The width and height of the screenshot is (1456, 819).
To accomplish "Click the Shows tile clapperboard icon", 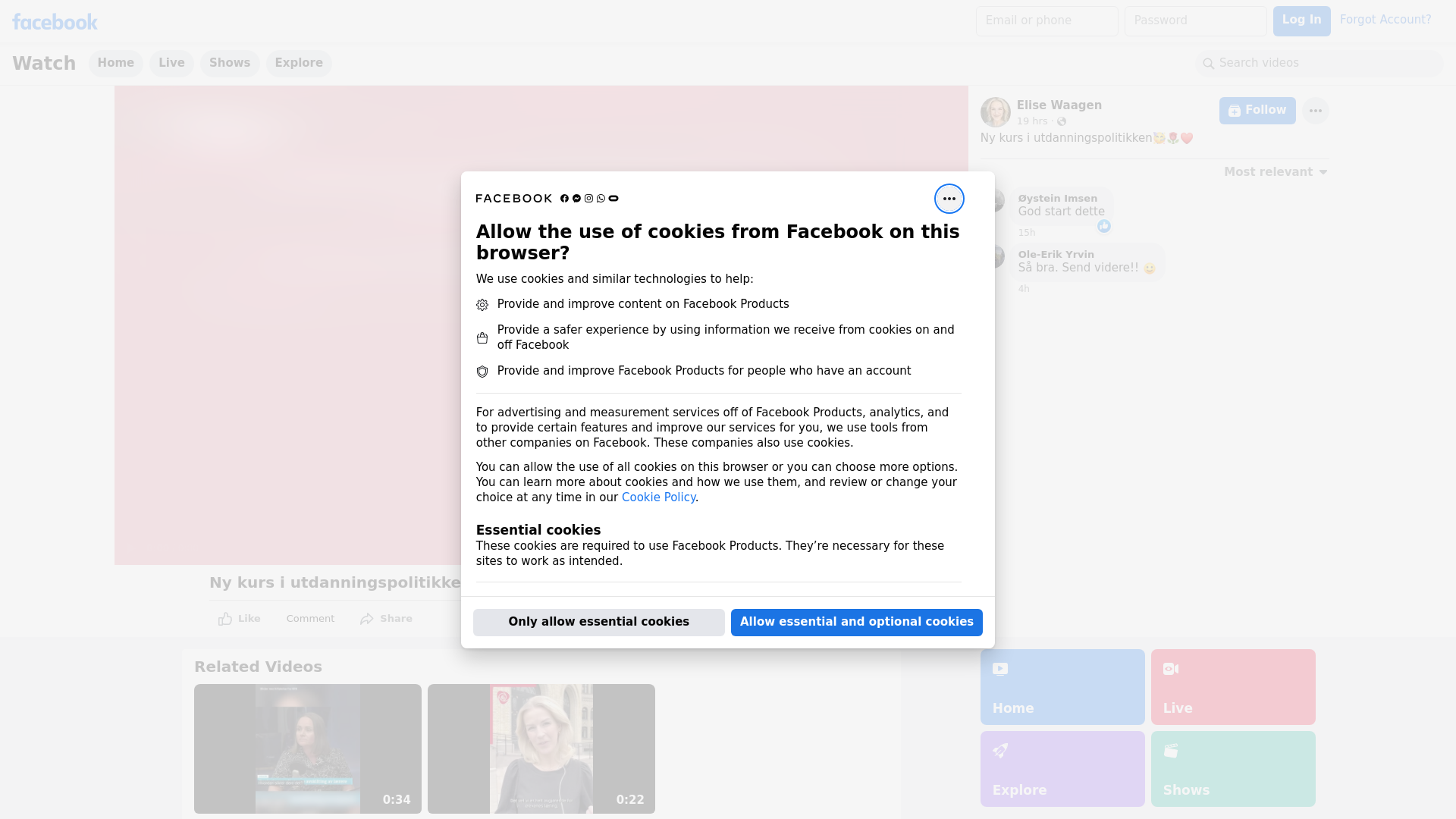I will pyautogui.click(x=1171, y=751).
